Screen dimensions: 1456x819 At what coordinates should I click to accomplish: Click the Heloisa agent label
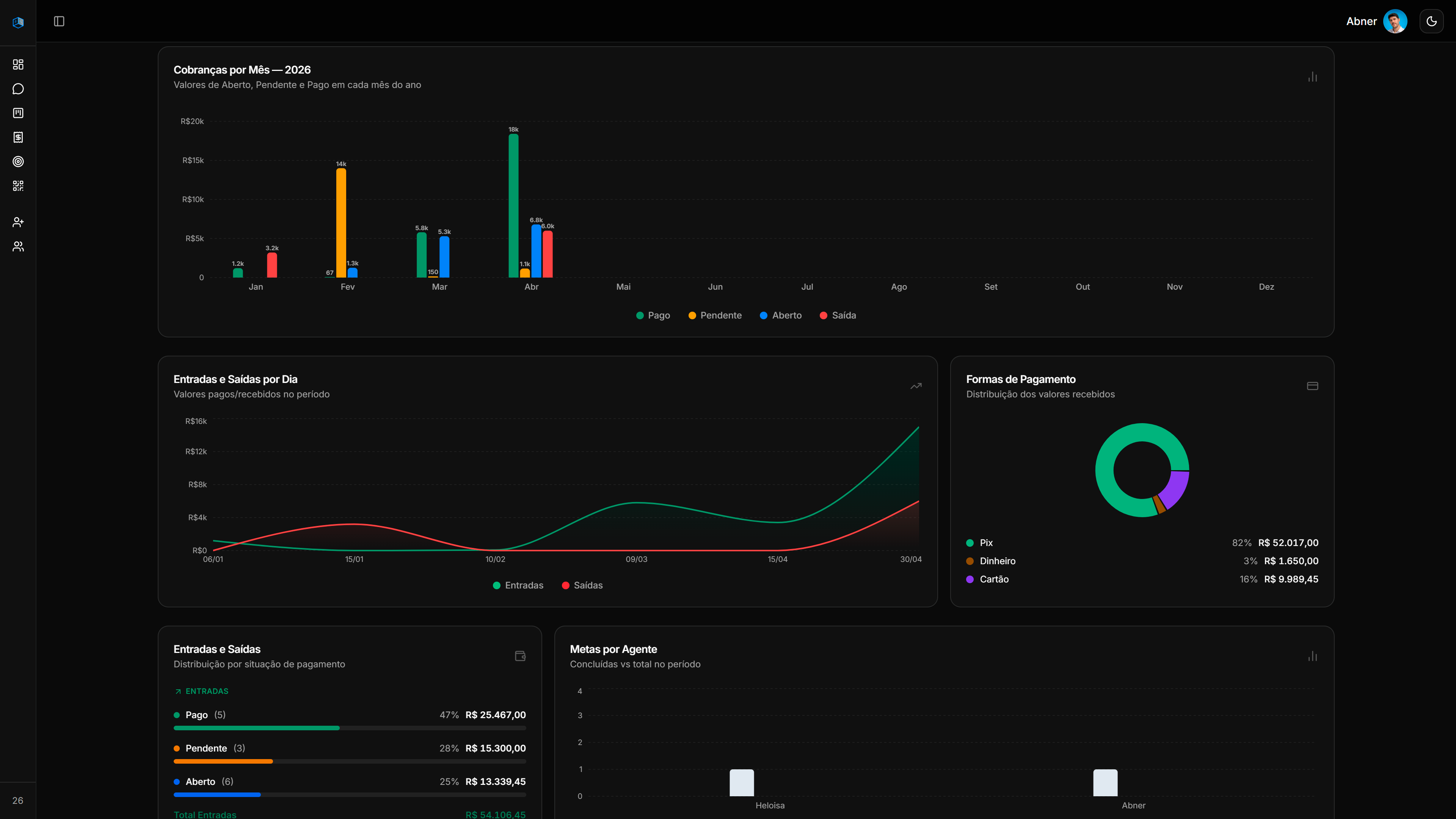(770, 805)
